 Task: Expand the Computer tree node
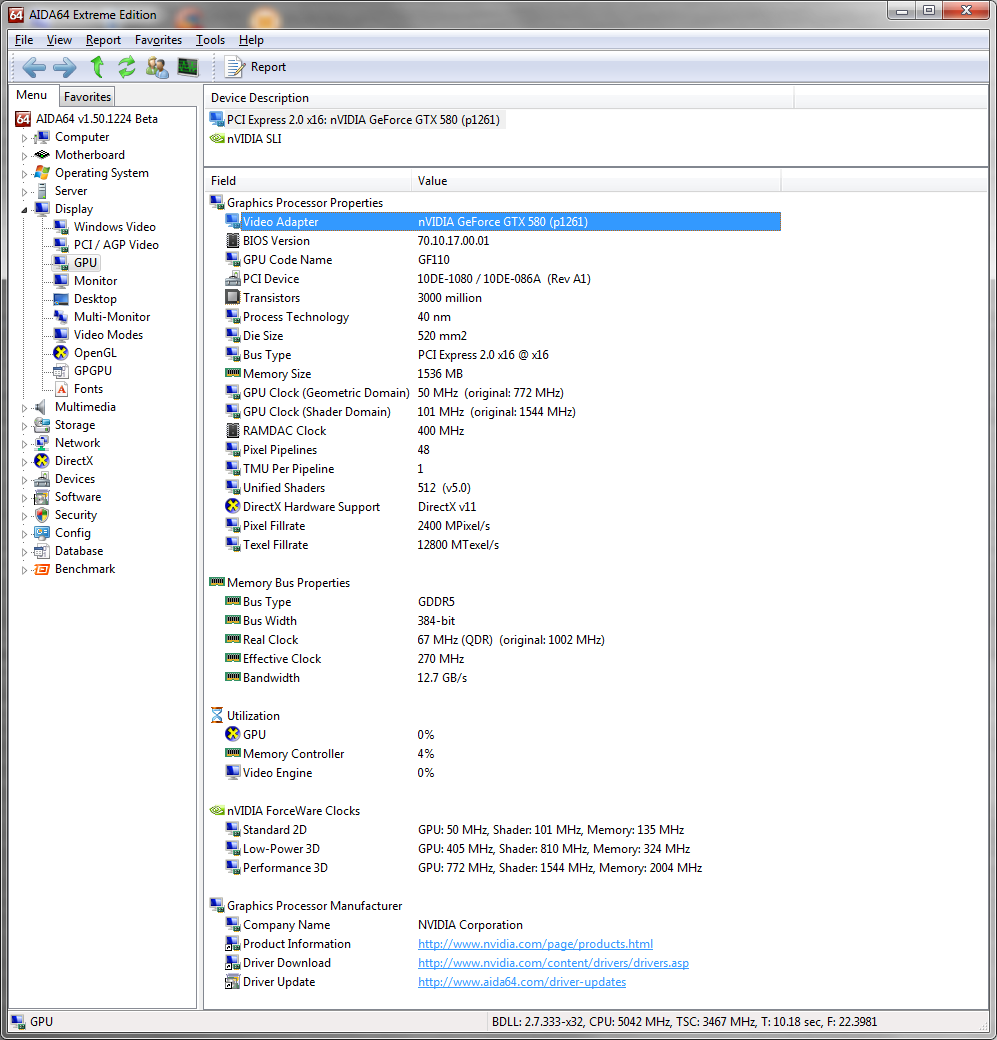(25, 138)
